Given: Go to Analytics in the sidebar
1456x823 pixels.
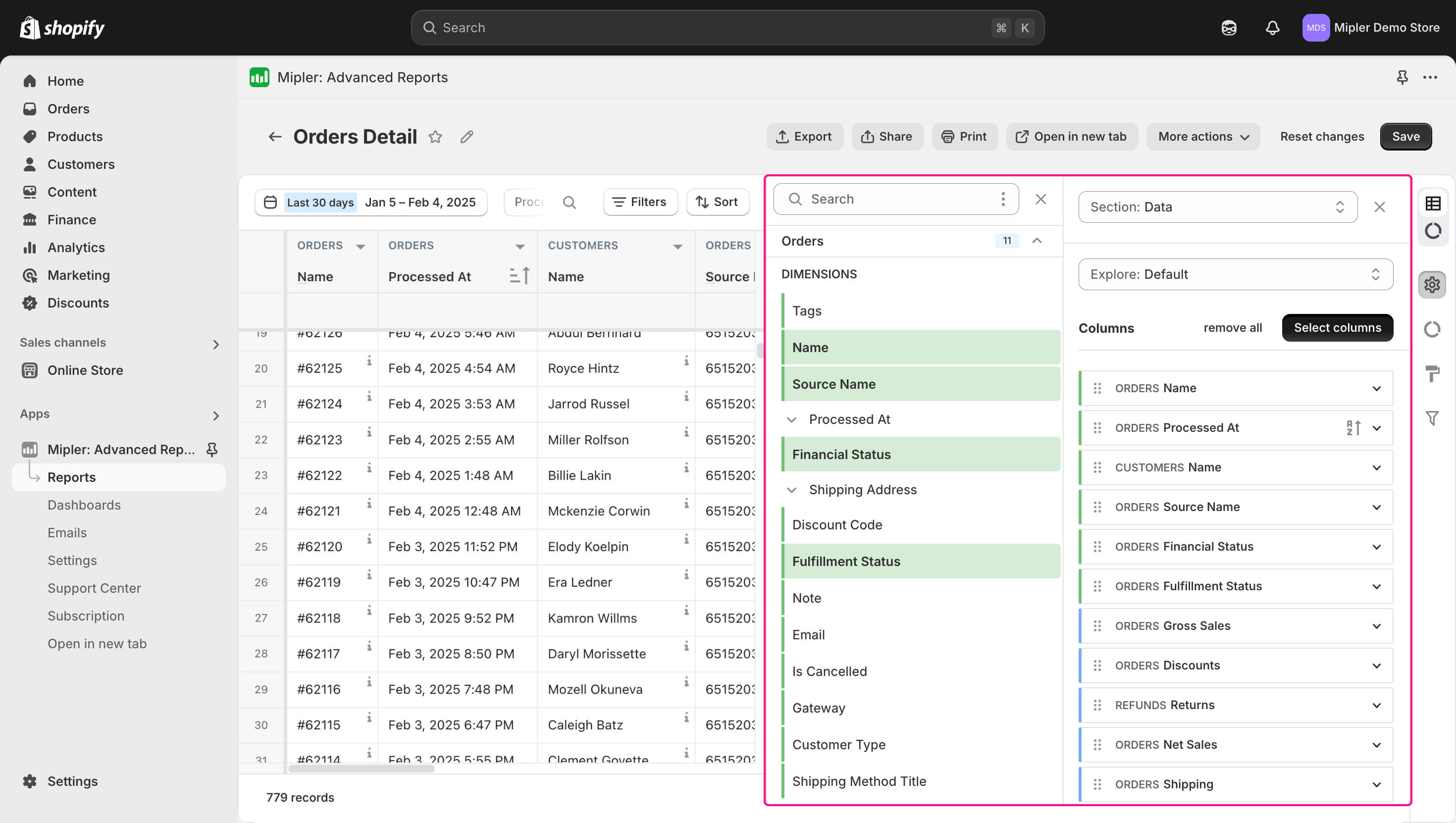Looking at the screenshot, I should [76, 248].
